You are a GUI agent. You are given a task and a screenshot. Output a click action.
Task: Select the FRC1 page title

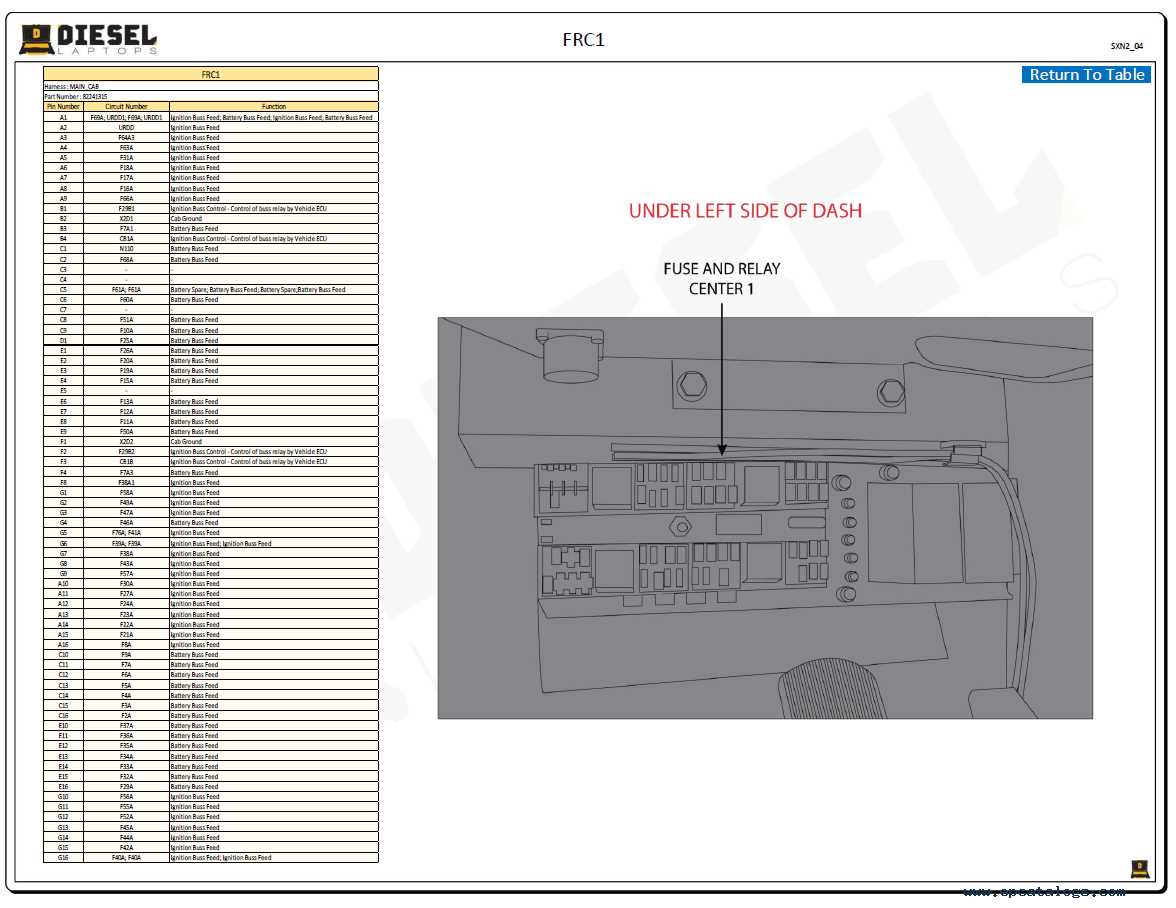pyautogui.click(x=584, y=39)
